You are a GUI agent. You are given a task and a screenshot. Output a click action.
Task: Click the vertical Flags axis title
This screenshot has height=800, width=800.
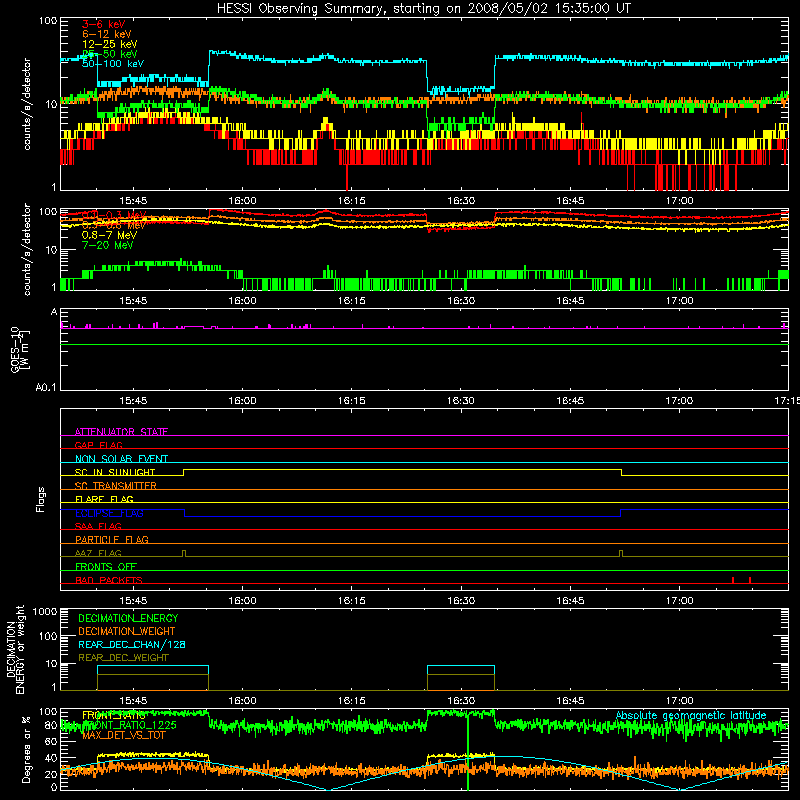[41, 499]
